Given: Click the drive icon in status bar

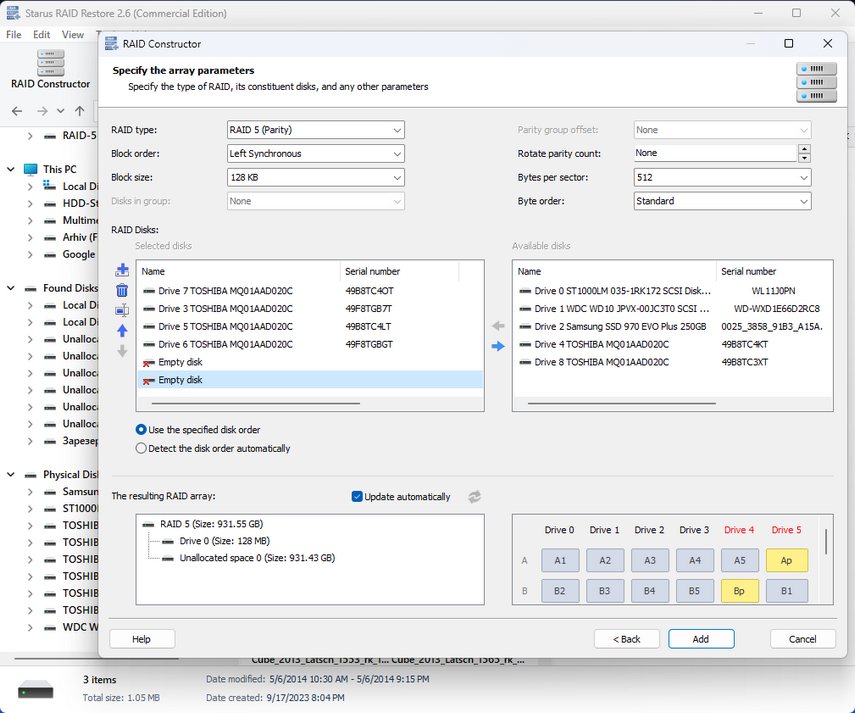Looking at the screenshot, I should [35, 690].
